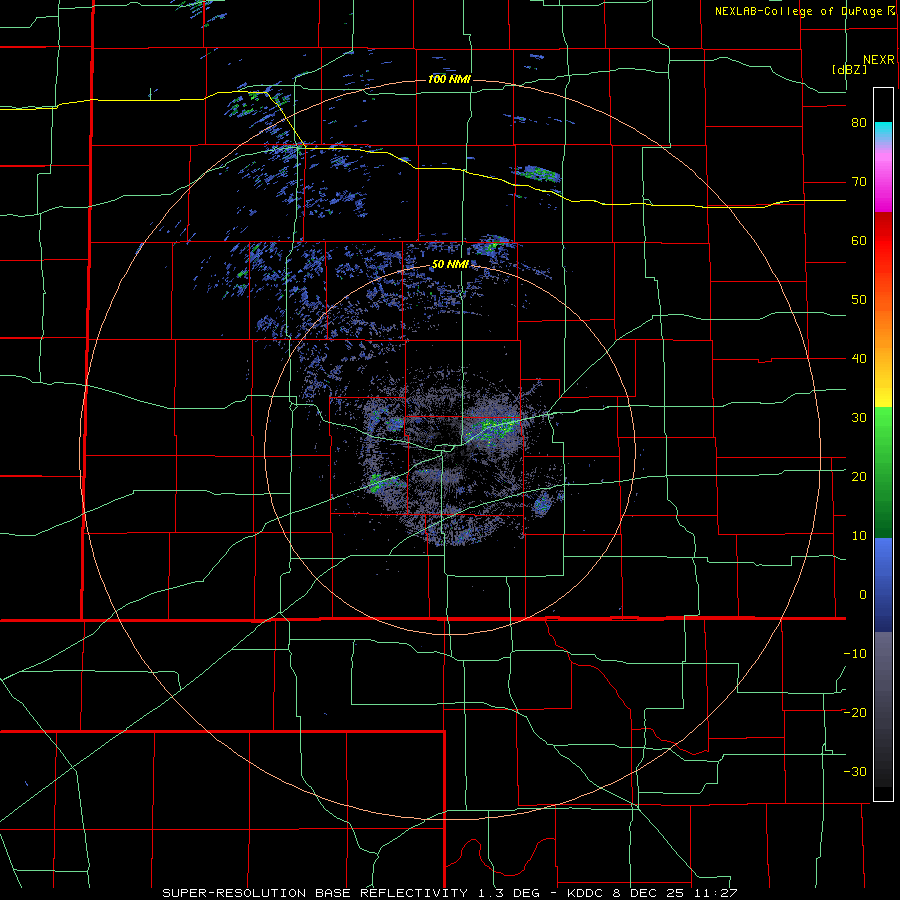This screenshot has height=900, width=900.
Task: Click the 50 value on dBZ scale
Action: click(x=859, y=300)
